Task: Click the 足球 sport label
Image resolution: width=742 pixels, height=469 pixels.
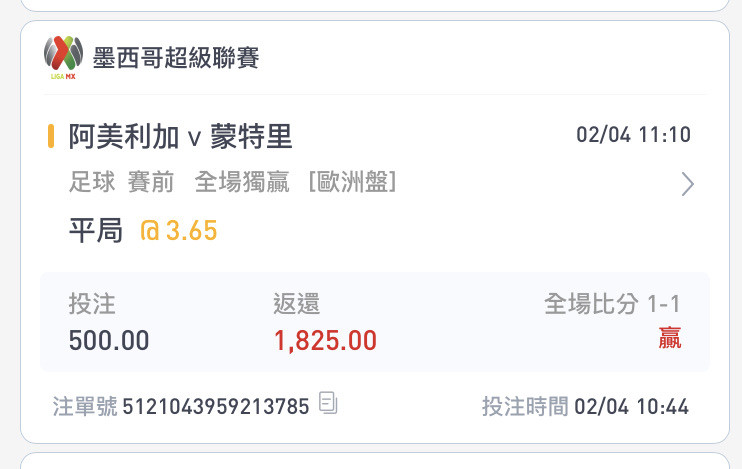Action: click(x=92, y=182)
